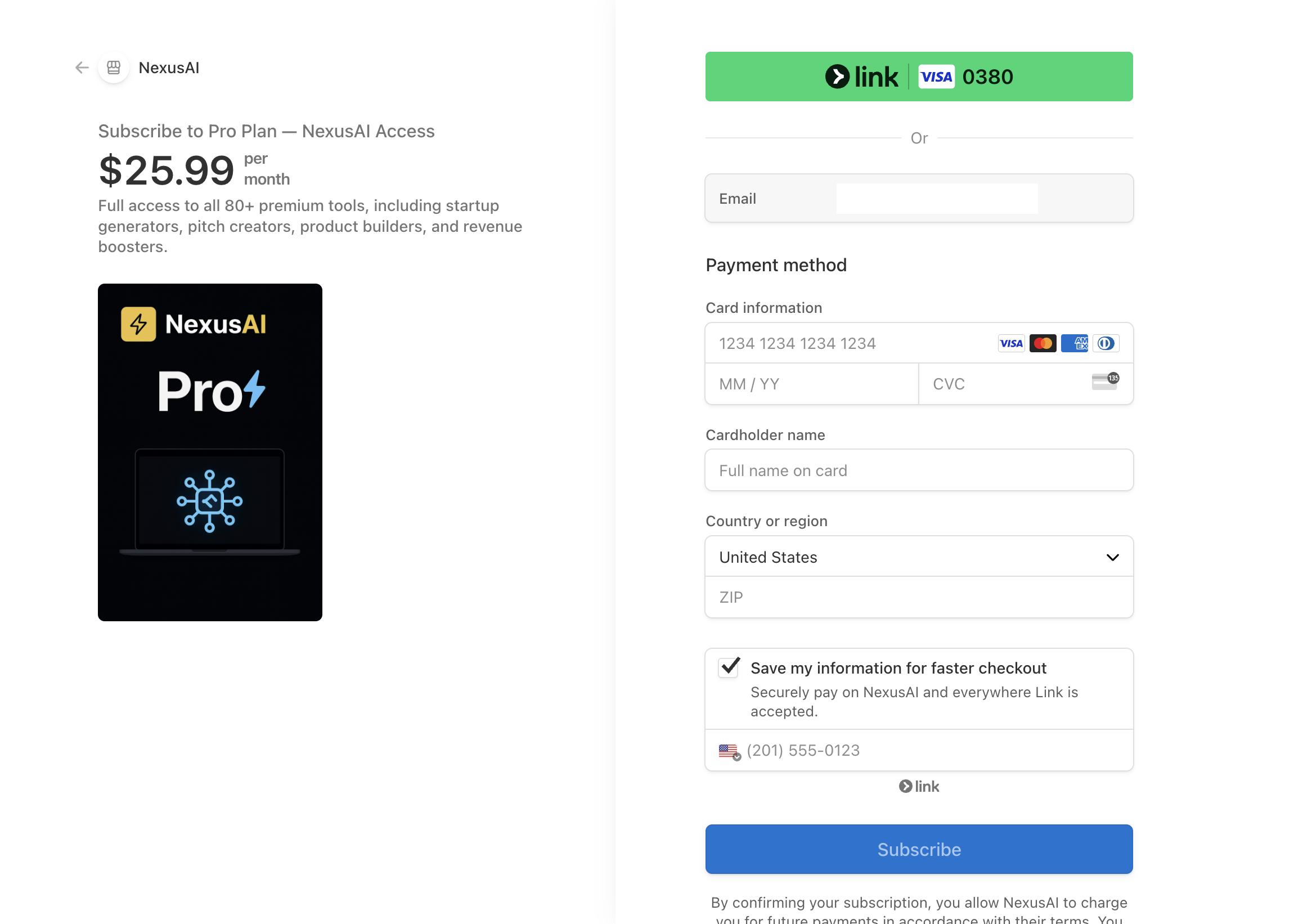Image resolution: width=1303 pixels, height=924 pixels.
Task: Click the CVC card hint icon
Action: coord(1104,382)
